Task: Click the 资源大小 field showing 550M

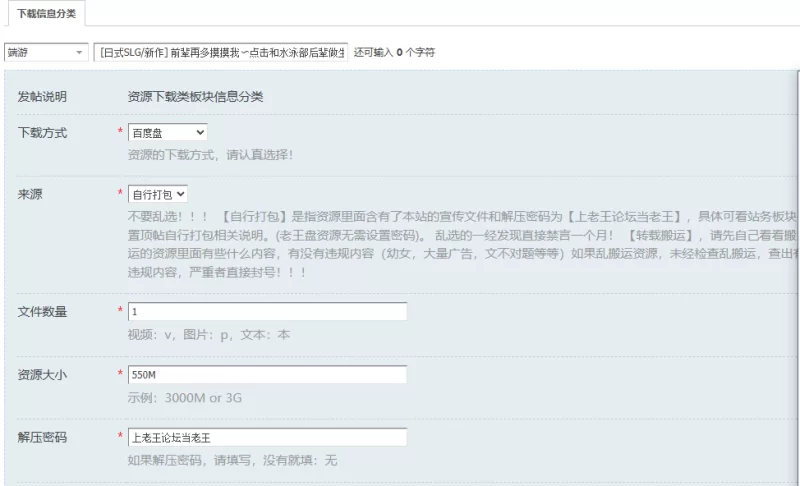Action: 267,375
